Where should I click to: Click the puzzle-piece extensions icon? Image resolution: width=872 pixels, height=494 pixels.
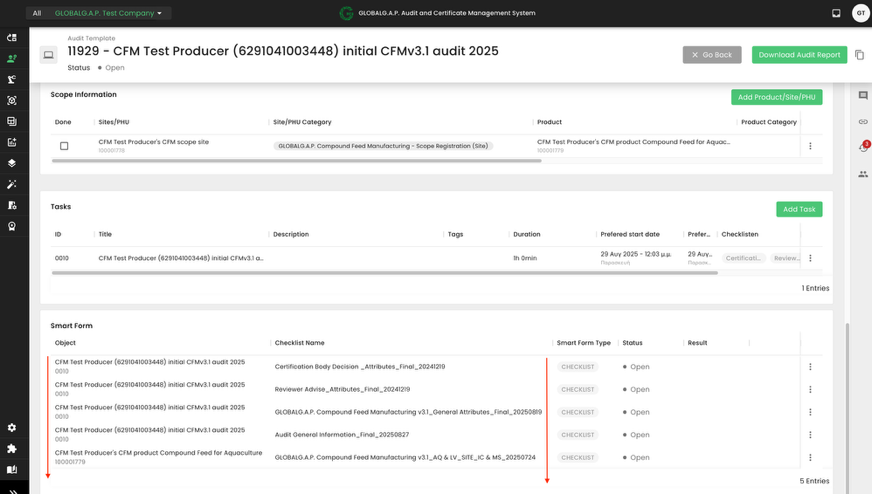pyautogui.click(x=12, y=449)
